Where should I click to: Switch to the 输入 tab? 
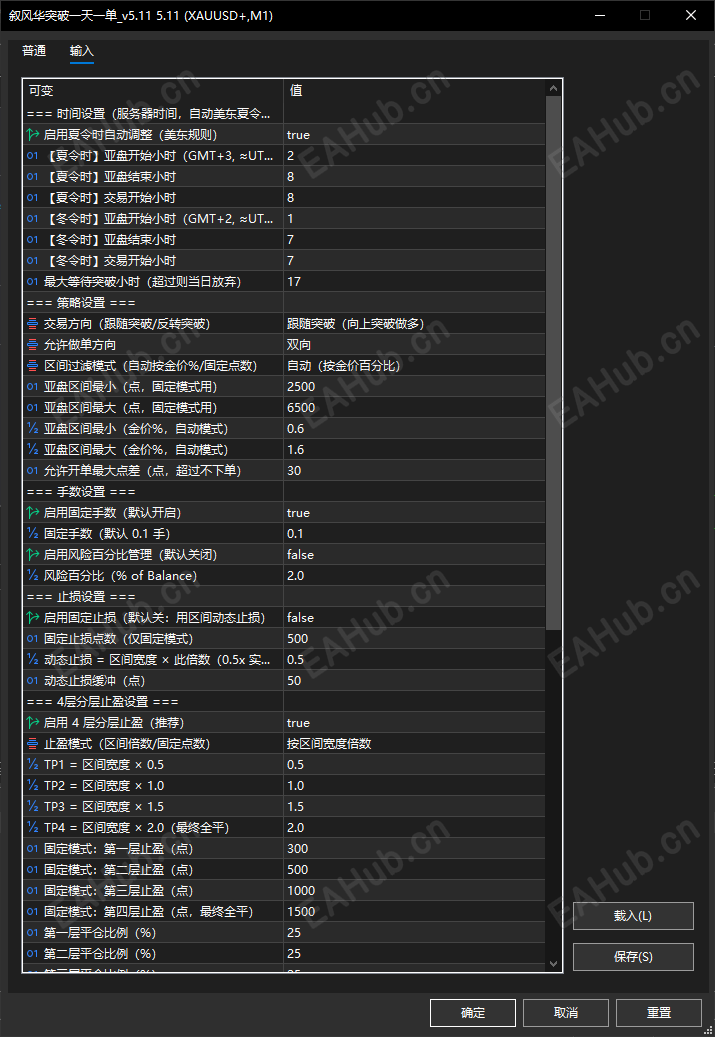point(82,51)
